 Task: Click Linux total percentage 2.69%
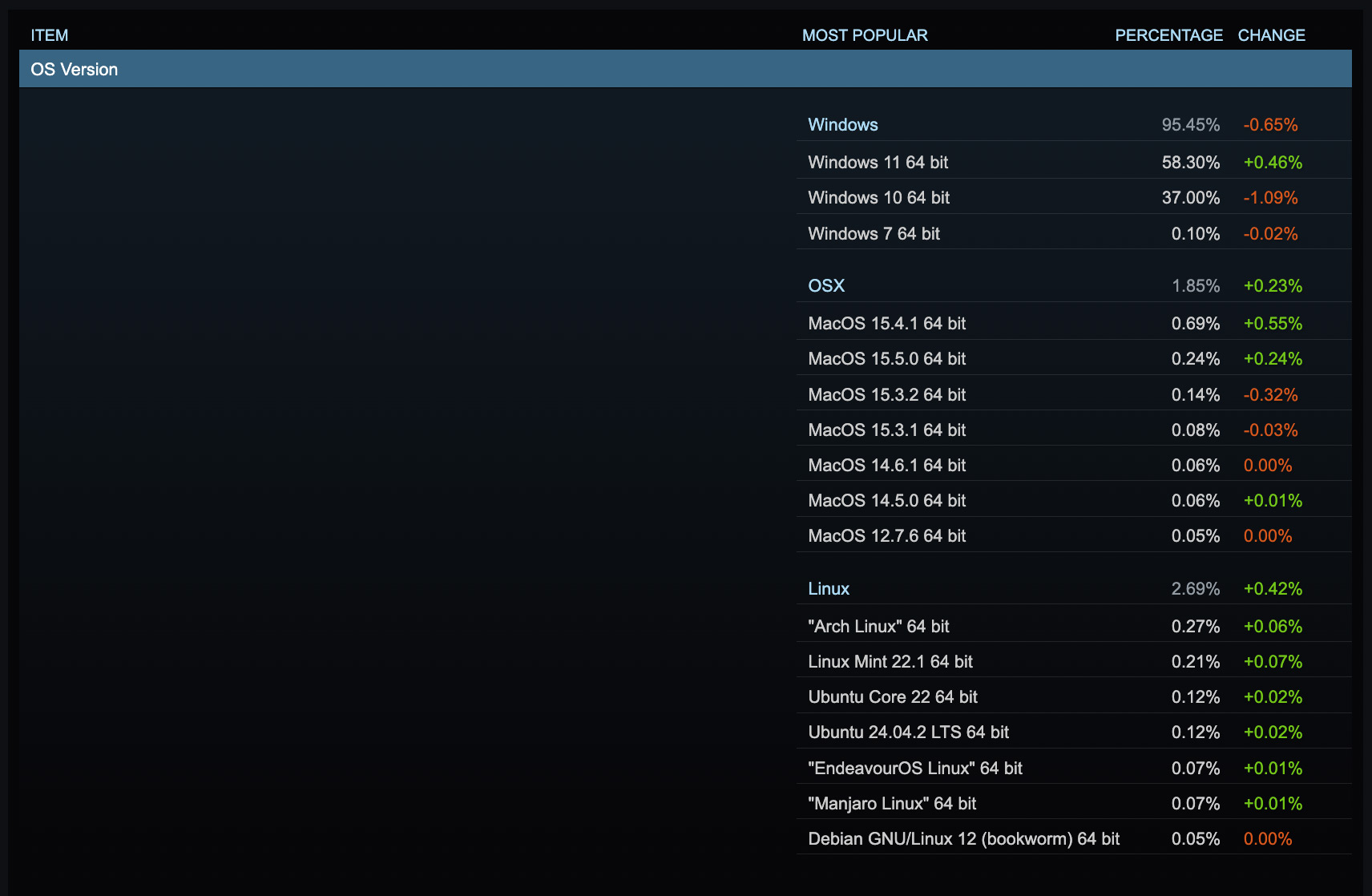pos(1196,589)
